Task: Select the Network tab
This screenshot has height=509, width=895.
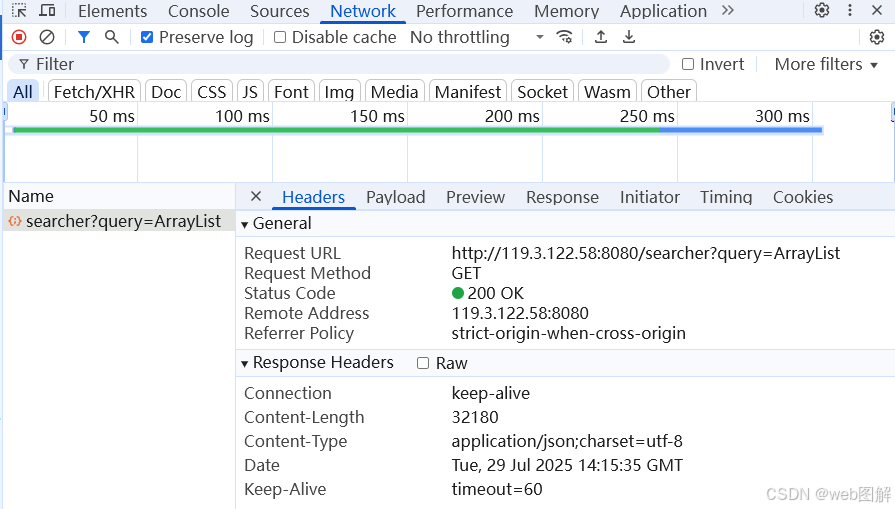Action: click(x=363, y=11)
